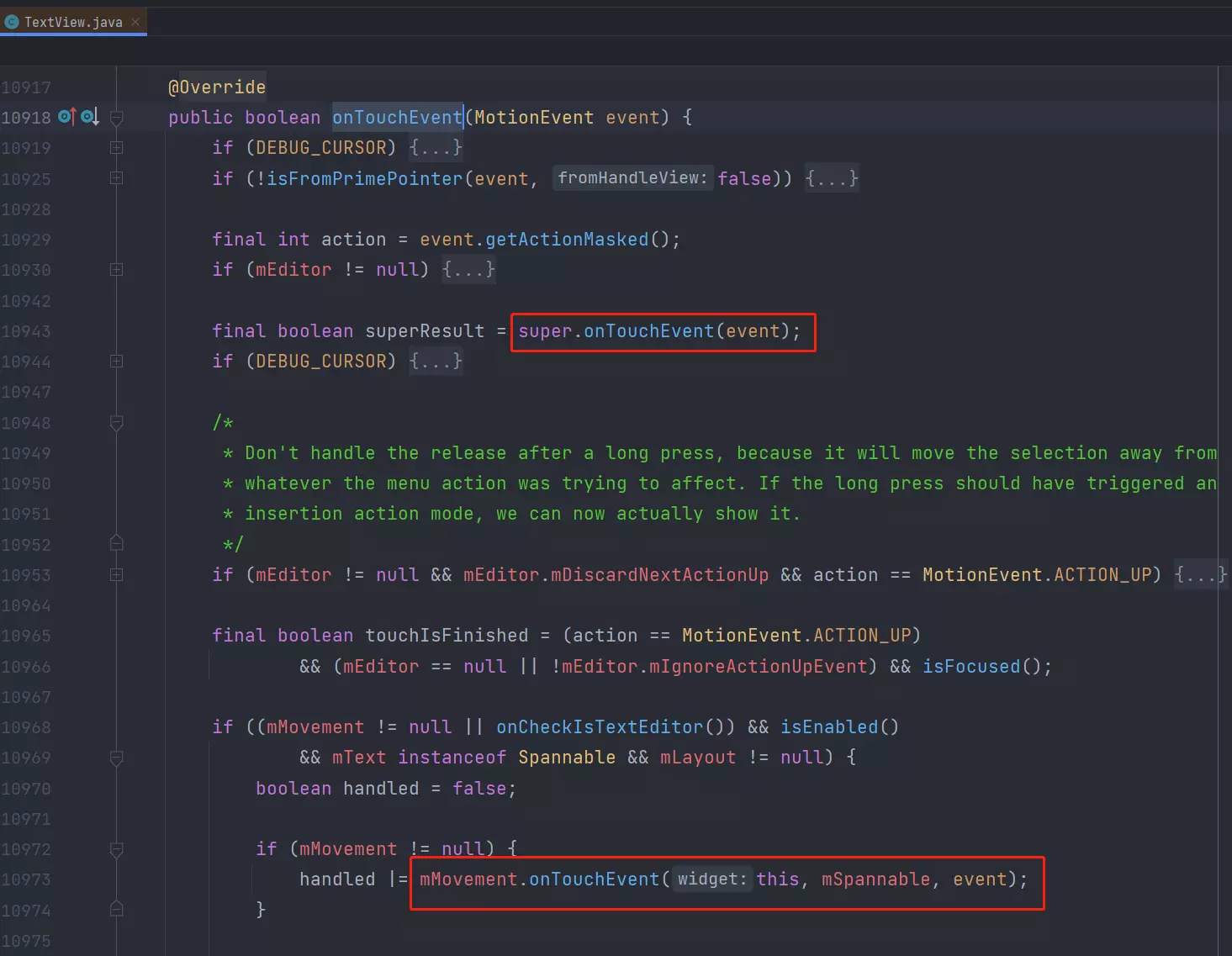Expand the folded block at line 10925
Screen dimensions: 1232x956
point(117,178)
